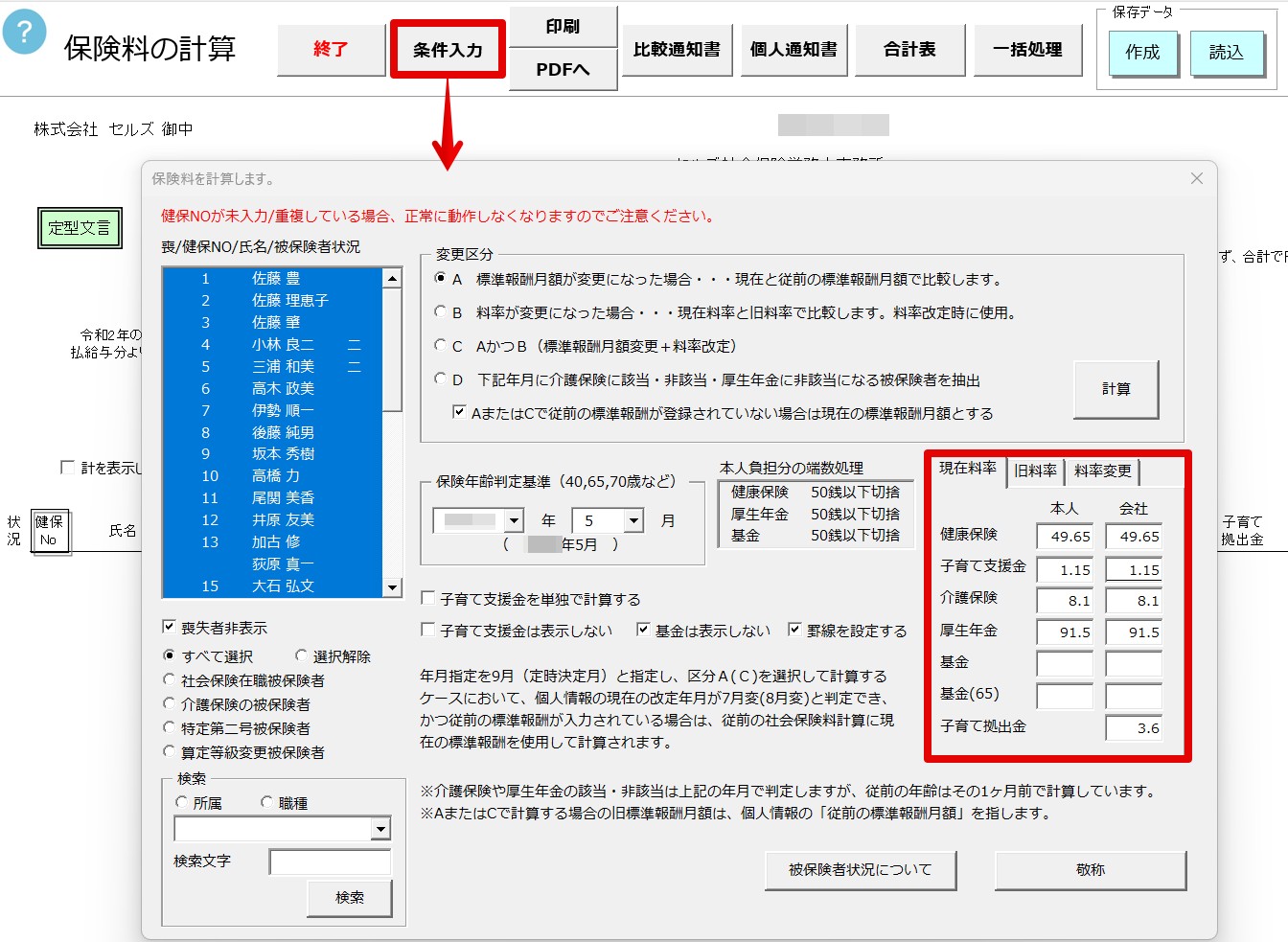Toggle 子育て支援金は表示しない checkbox
The image size is (1288, 942).
point(428,630)
